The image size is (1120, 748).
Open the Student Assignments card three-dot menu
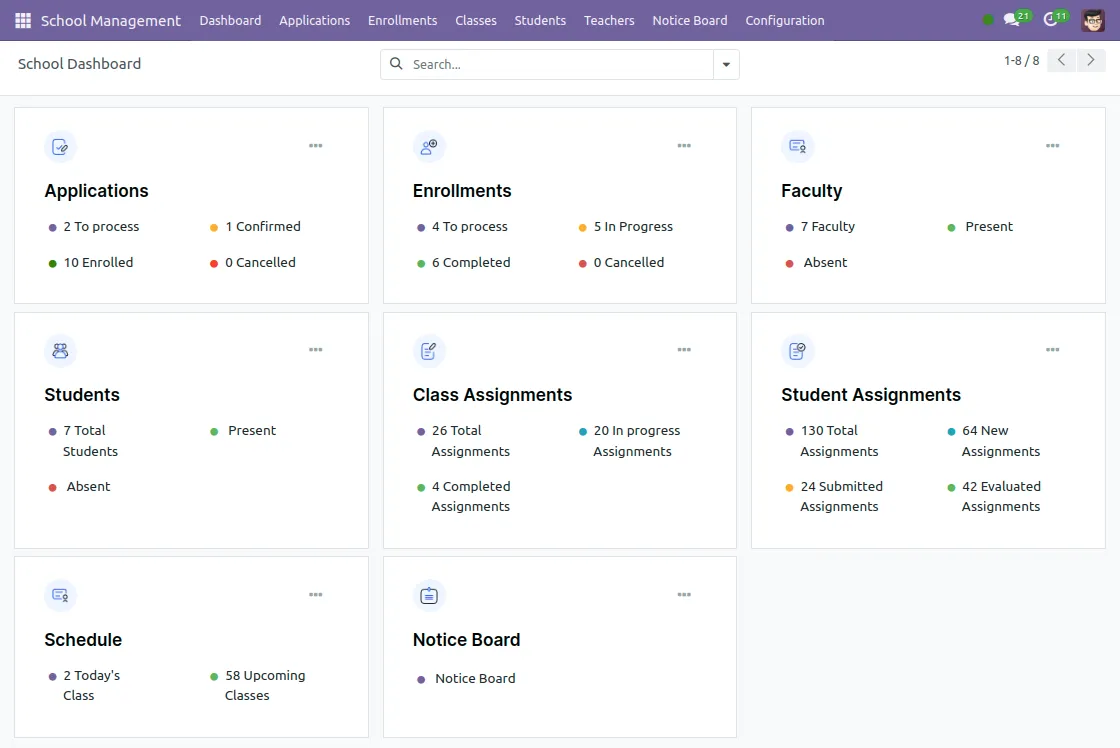coord(1053,350)
